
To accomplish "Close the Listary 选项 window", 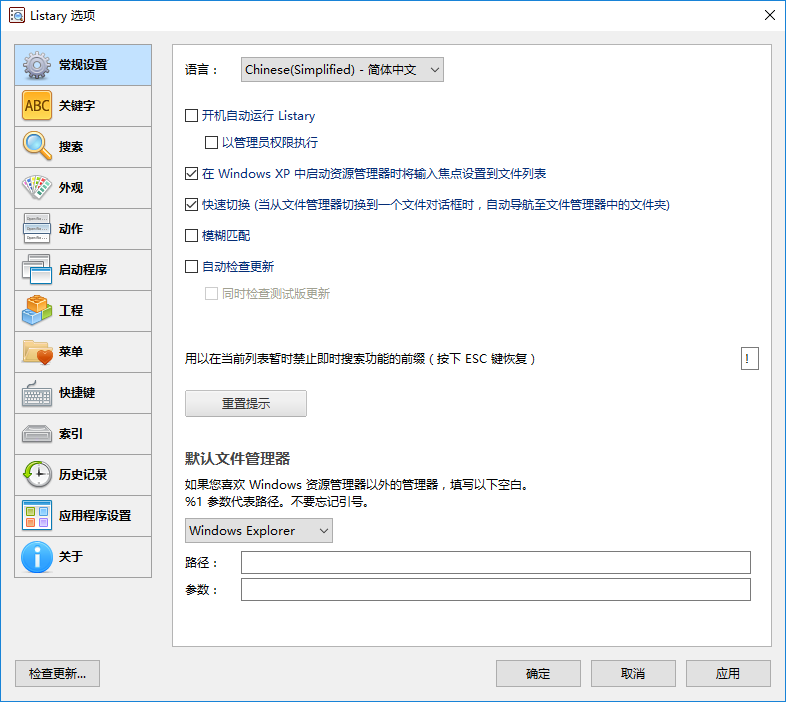I will tap(770, 16).
